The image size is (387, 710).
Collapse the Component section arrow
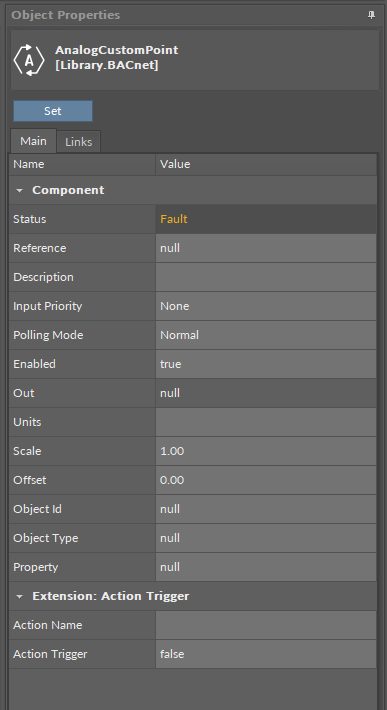(x=19, y=191)
